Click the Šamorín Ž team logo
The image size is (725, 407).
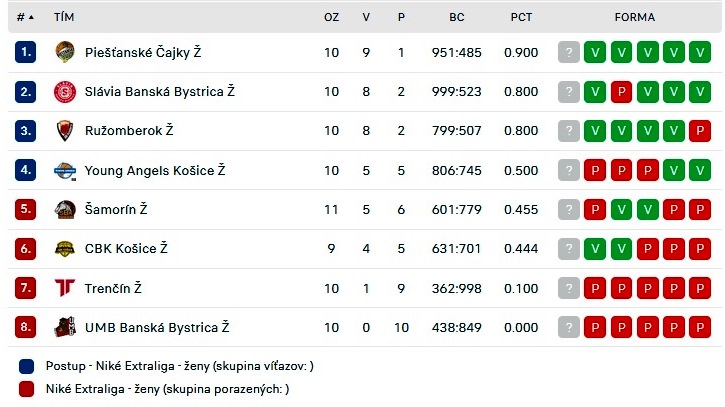[x=65, y=210]
